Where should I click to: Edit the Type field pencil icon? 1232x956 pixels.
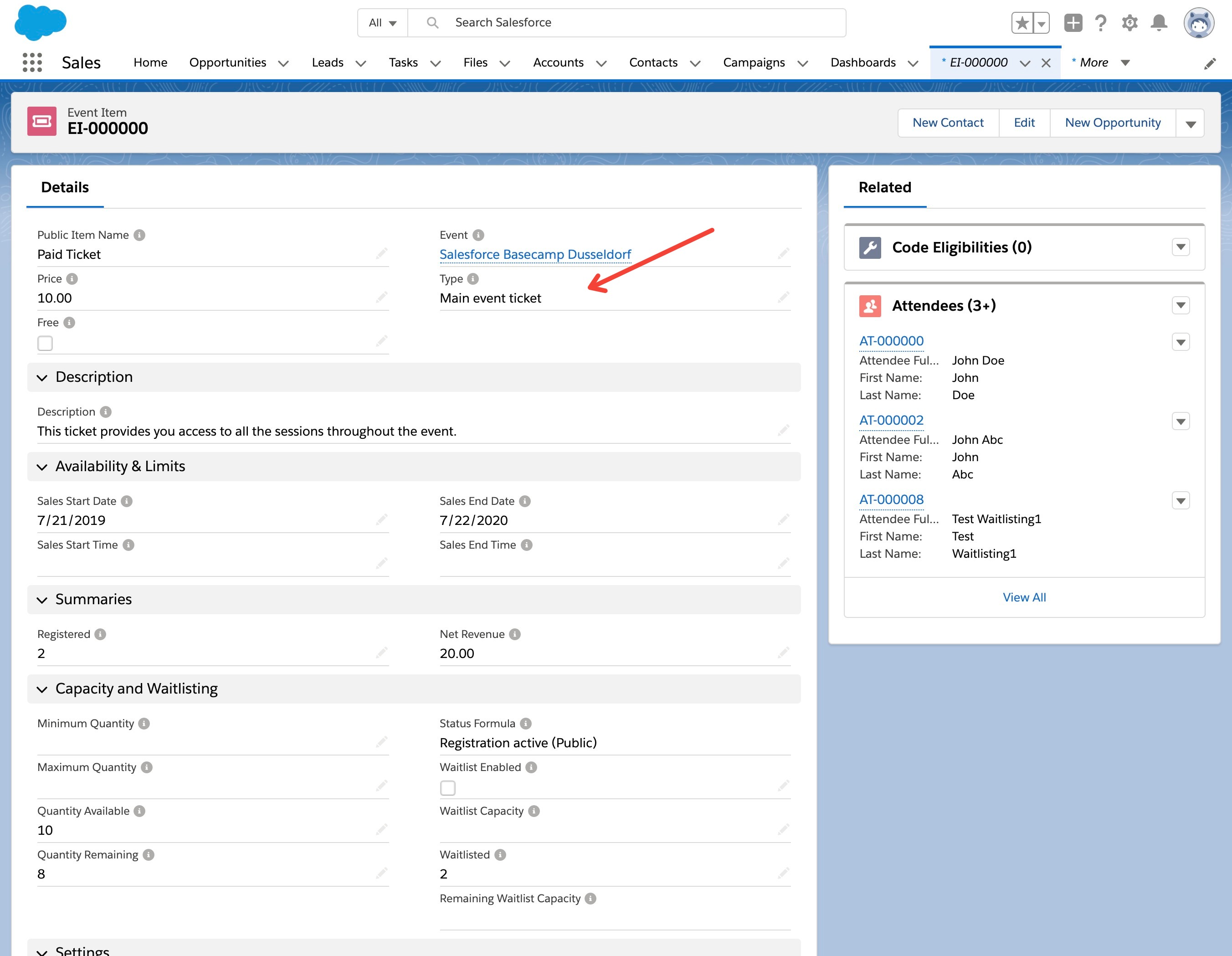click(x=784, y=297)
